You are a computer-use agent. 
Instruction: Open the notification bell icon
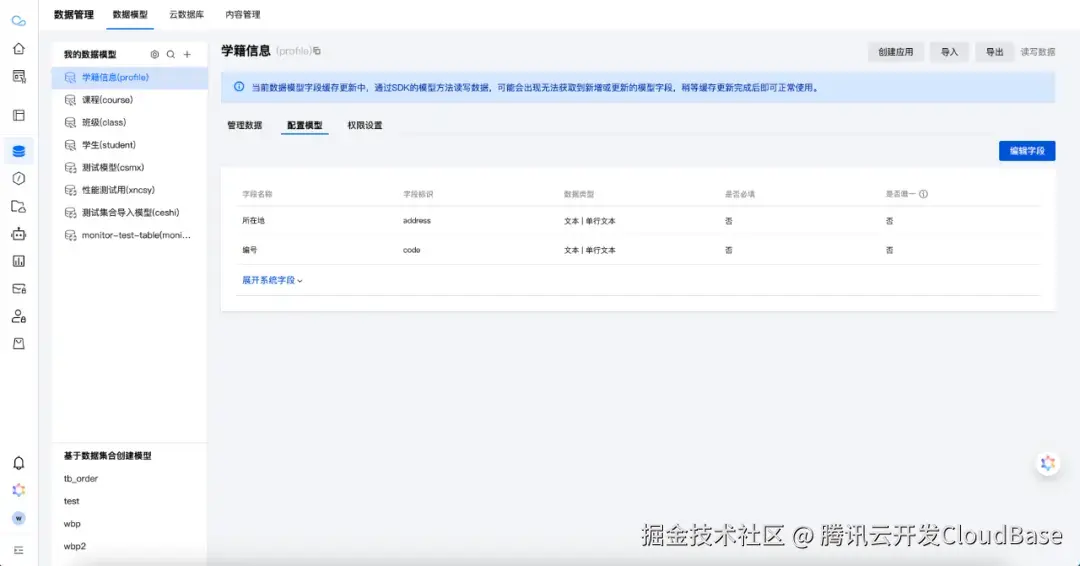19,463
